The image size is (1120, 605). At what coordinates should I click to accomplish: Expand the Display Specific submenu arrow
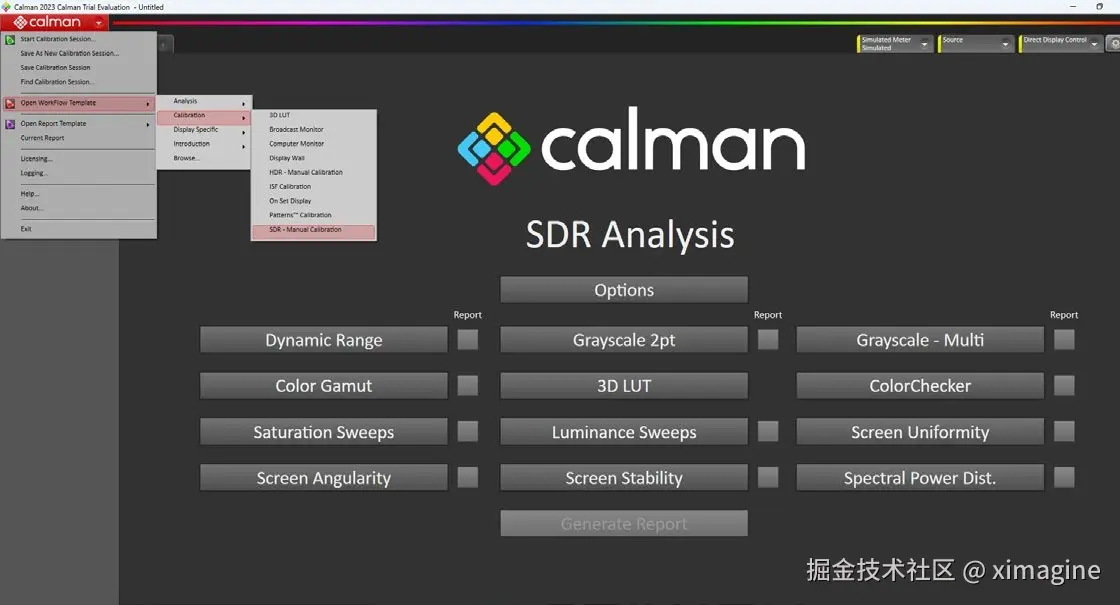[x=244, y=133]
